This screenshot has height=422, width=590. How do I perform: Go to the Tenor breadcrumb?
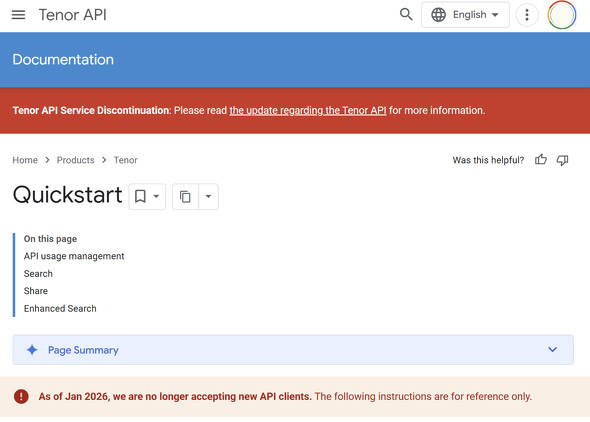click(125, 160)
